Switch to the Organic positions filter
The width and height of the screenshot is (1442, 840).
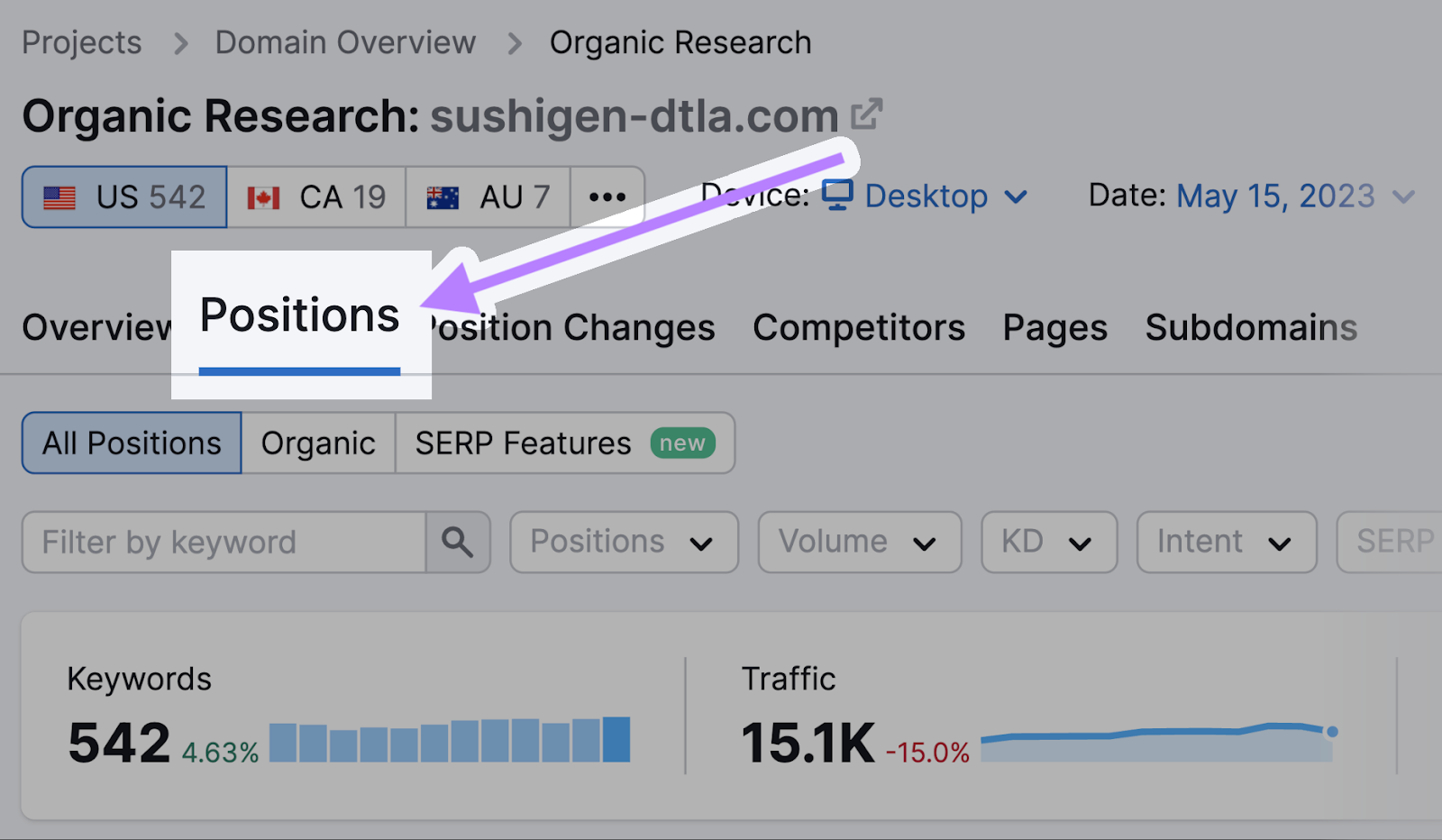[x=318, y=443]
